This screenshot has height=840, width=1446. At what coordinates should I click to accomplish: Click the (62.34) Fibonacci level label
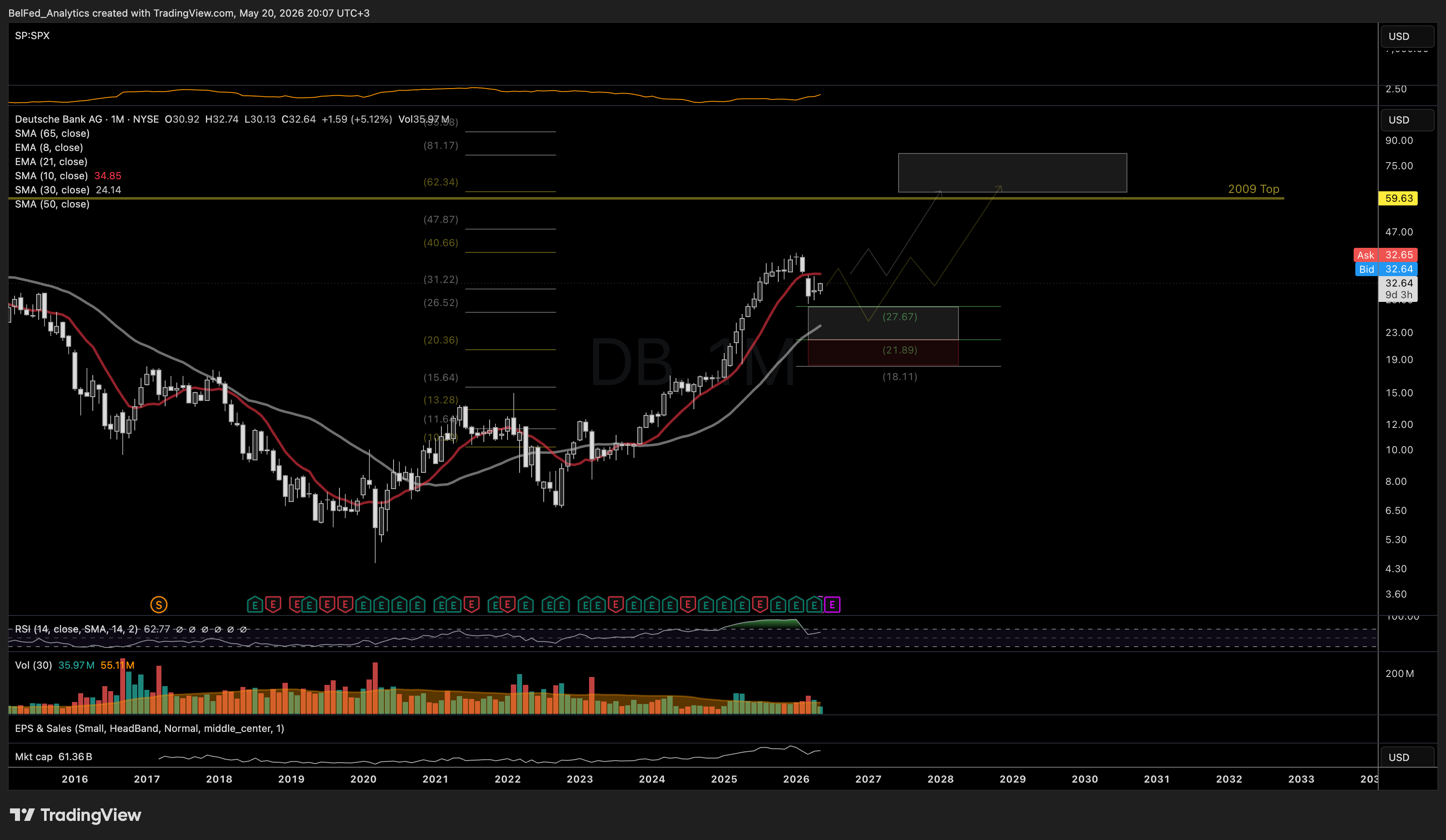(441, 182)
